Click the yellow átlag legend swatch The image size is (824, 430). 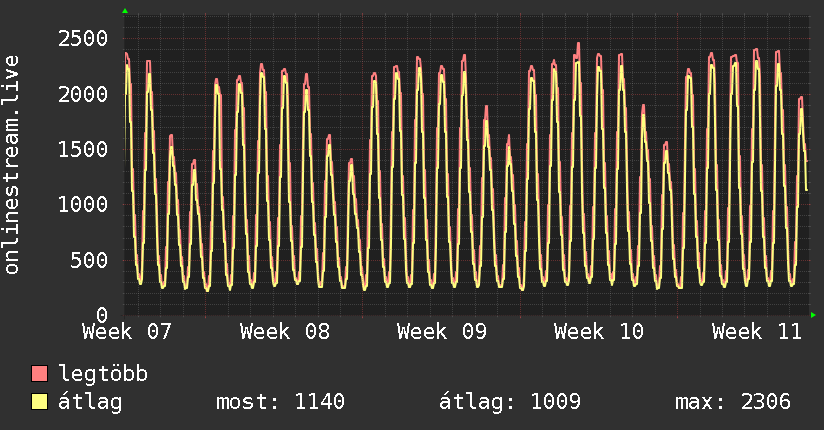point(39,402)
